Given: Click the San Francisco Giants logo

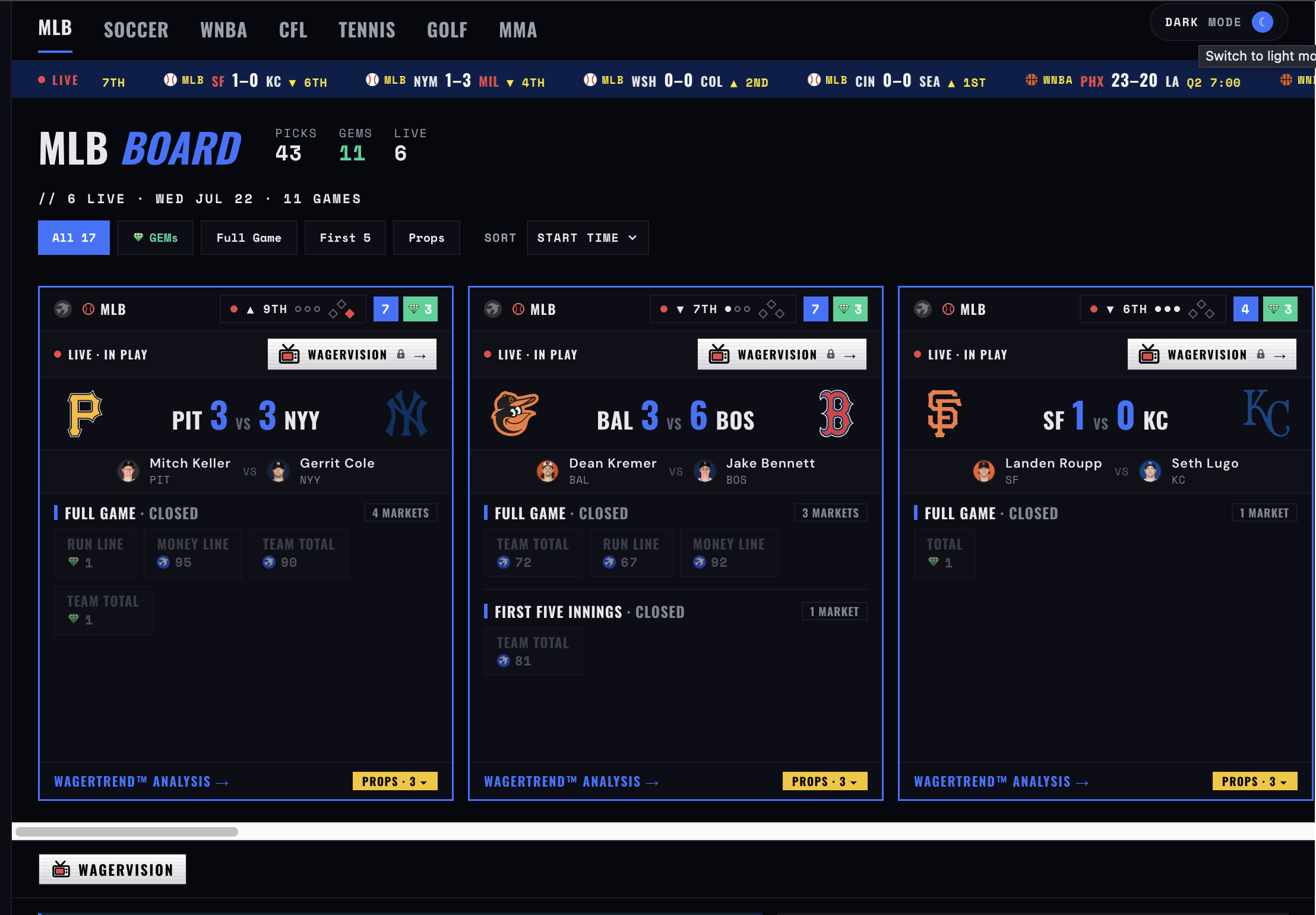Looking at the screenshot, I should pyautogui.click(x=944, y=414).
